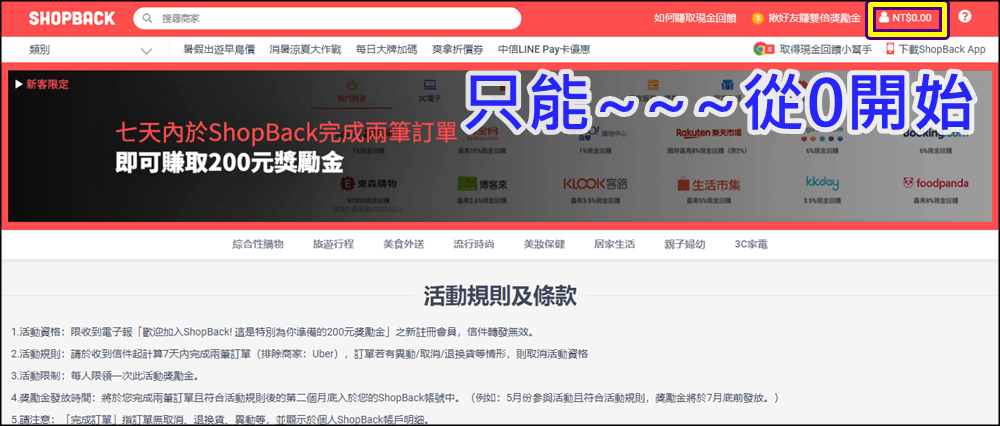Click 最高3.5%現金回饋 under KLOOK
Screen dimensions: 1000x426
[x=595, y=201]
